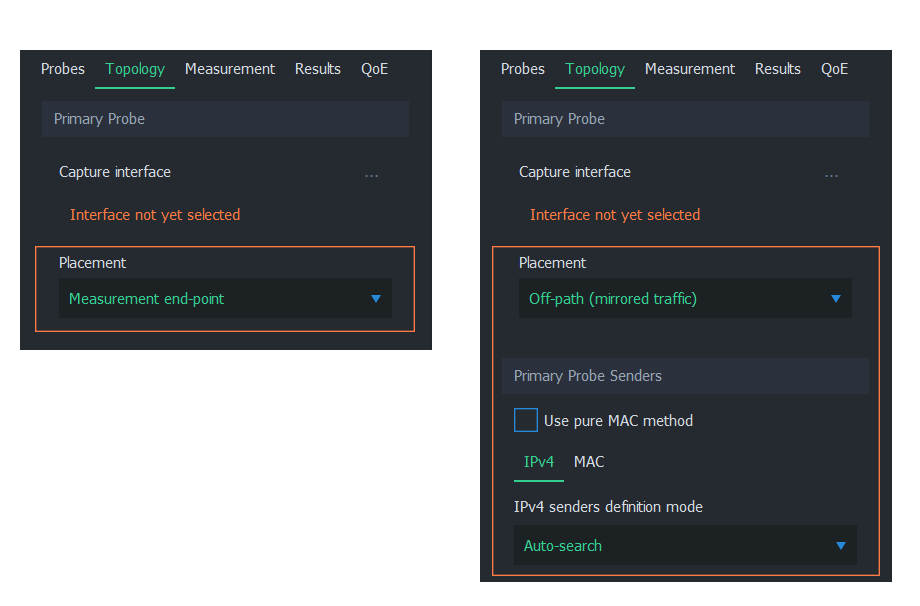Open the ellipsis menu beside left Capture interface
Image resolution: width=920 pixels, height=606 pixels.
point(371,175)
